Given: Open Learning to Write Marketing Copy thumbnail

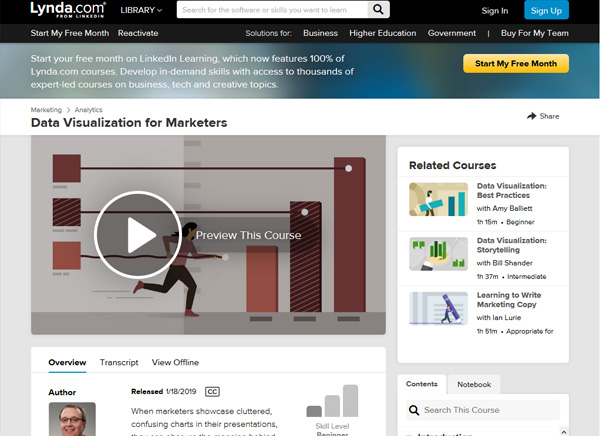Looking at the screenshot, I should tap(439, 309).
